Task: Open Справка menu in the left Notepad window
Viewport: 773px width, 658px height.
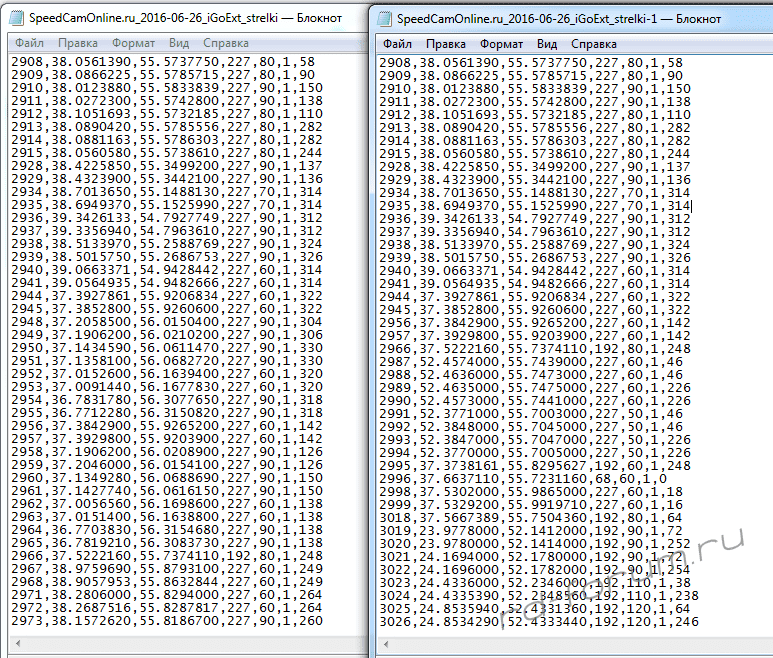Action: (226, 44)
